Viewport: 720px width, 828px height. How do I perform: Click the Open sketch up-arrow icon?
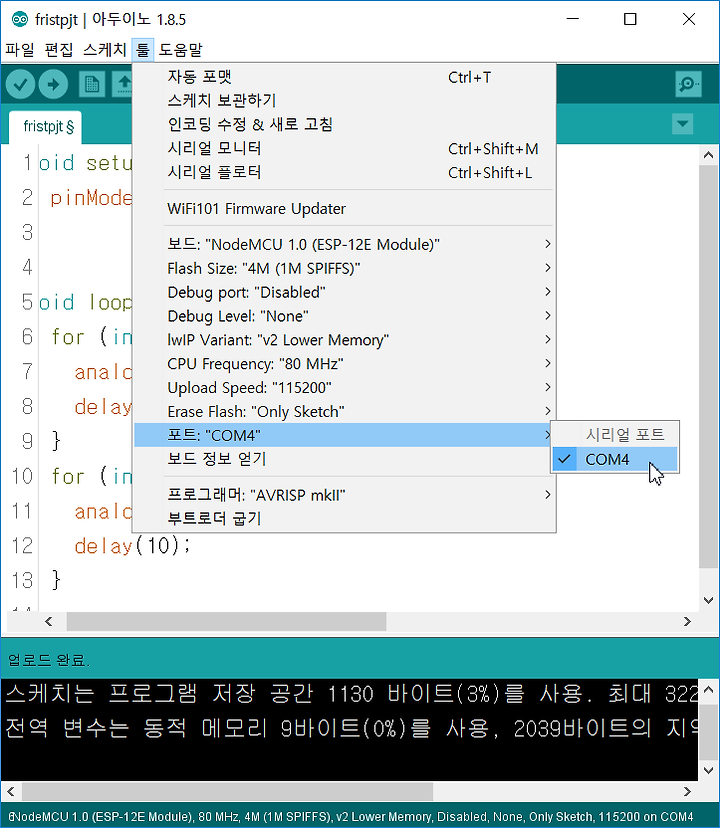(124, 84)
